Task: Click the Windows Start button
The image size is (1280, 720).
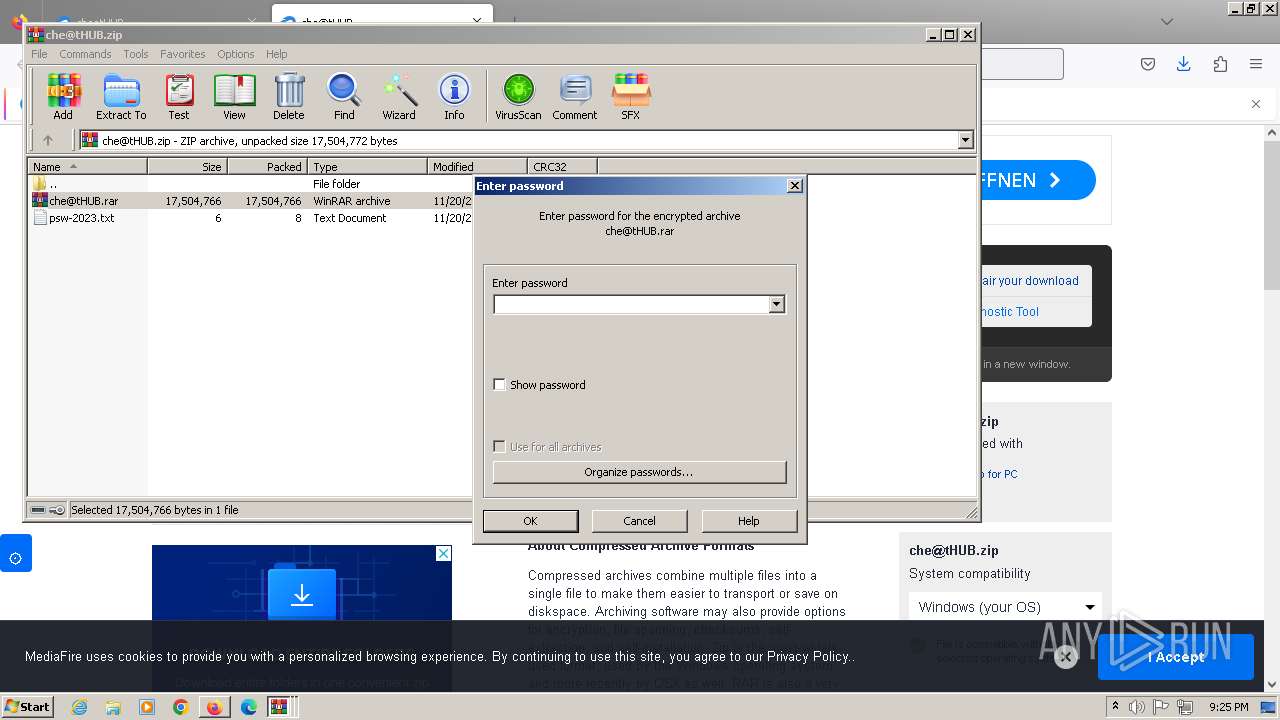Action: pyautogui.click(x=28, y=707)
